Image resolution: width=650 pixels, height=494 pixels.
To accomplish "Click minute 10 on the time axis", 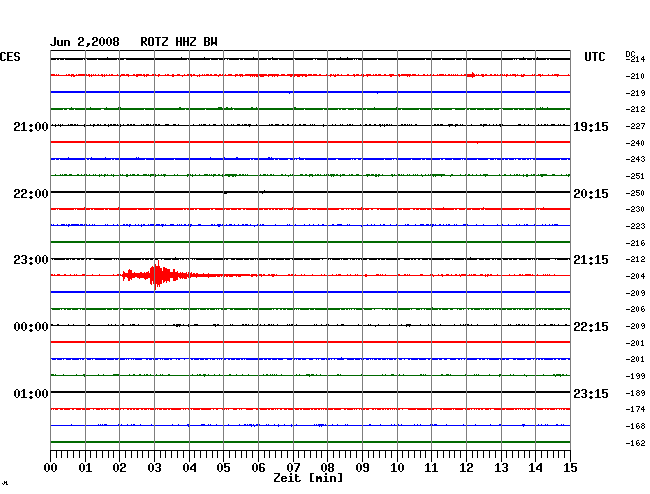I will [x=397, y=468].
